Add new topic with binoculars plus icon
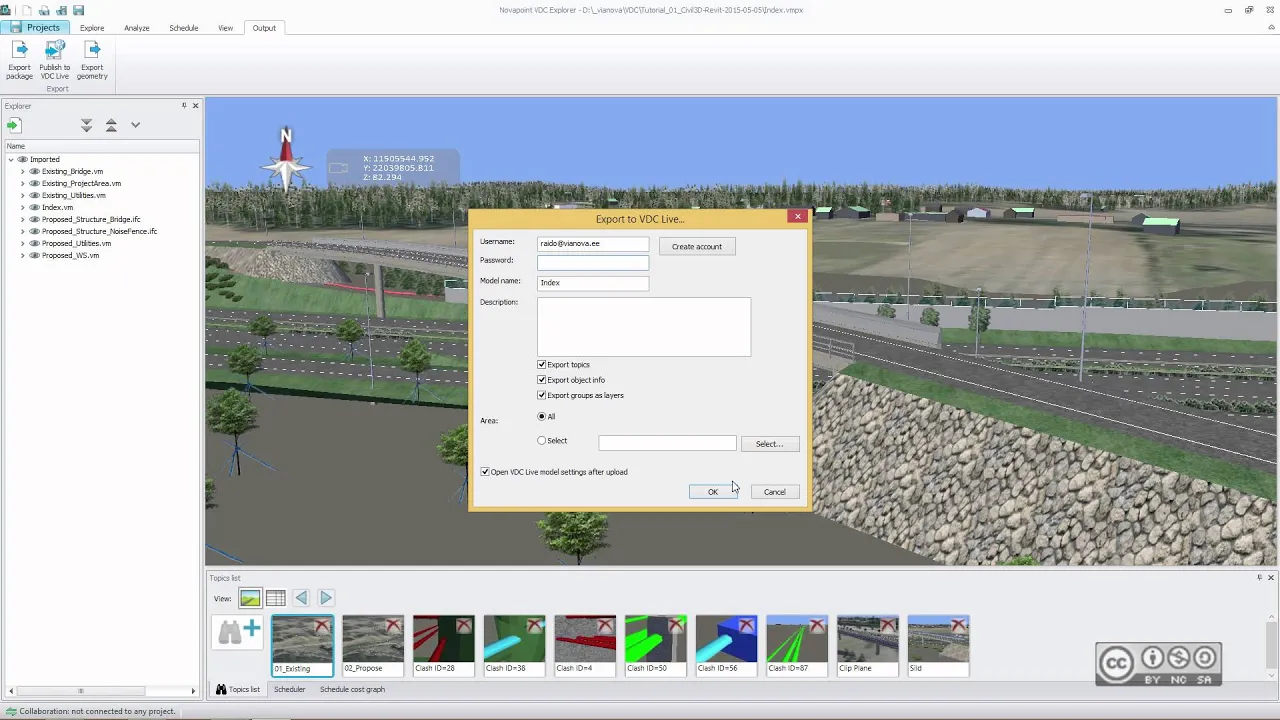 239,631
